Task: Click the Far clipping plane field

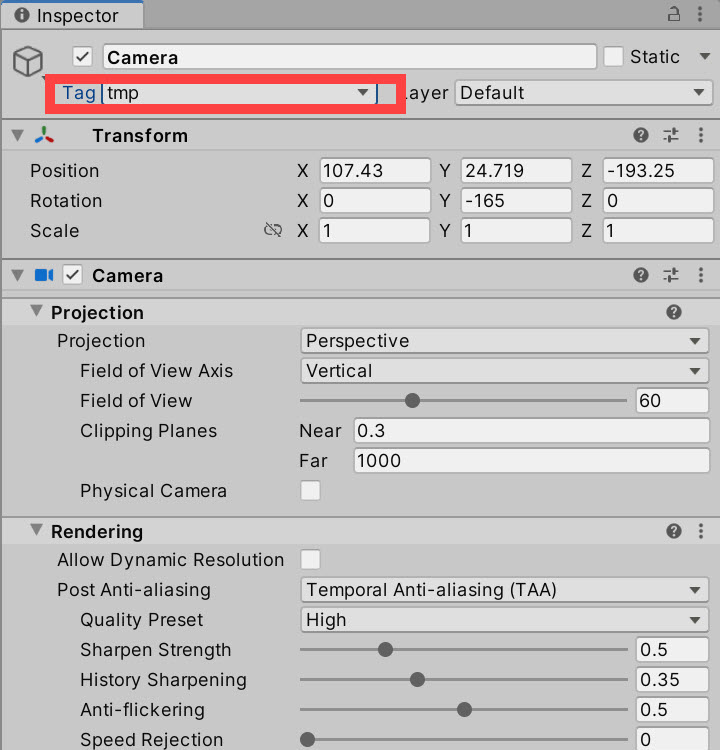Action: pyautogui.click(x=532, y=461)
